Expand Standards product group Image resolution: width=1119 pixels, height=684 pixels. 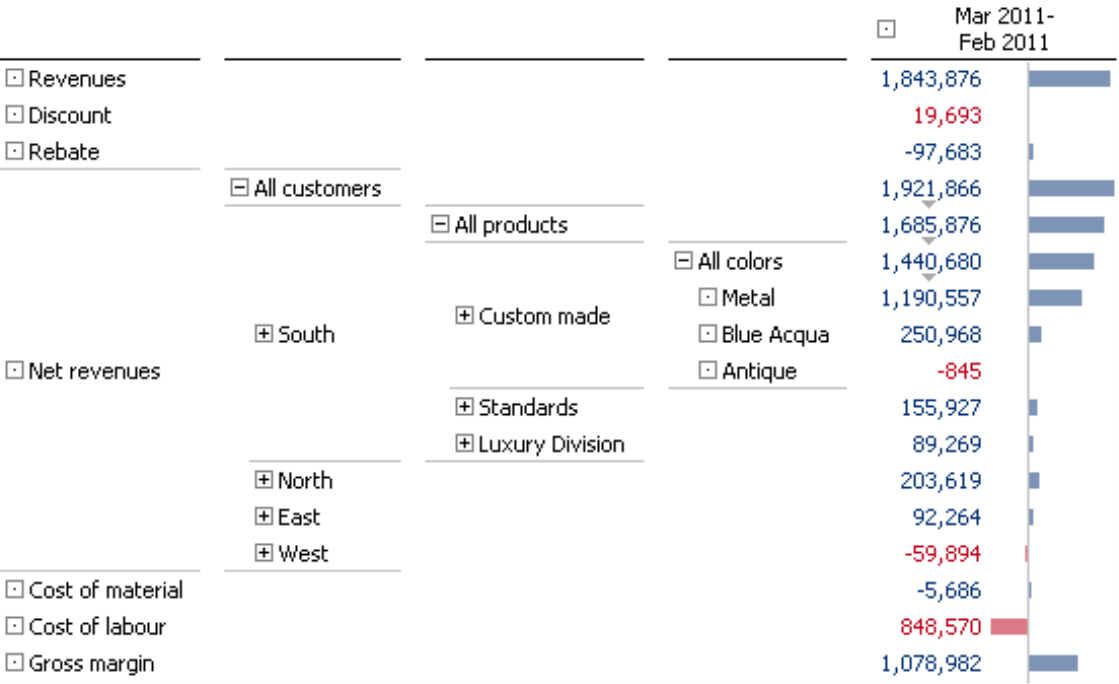(464, 407)
